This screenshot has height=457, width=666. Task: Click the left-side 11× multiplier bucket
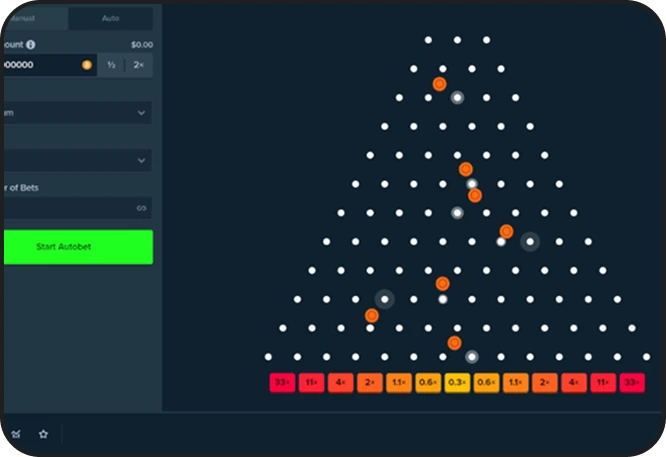click(311, 382)
